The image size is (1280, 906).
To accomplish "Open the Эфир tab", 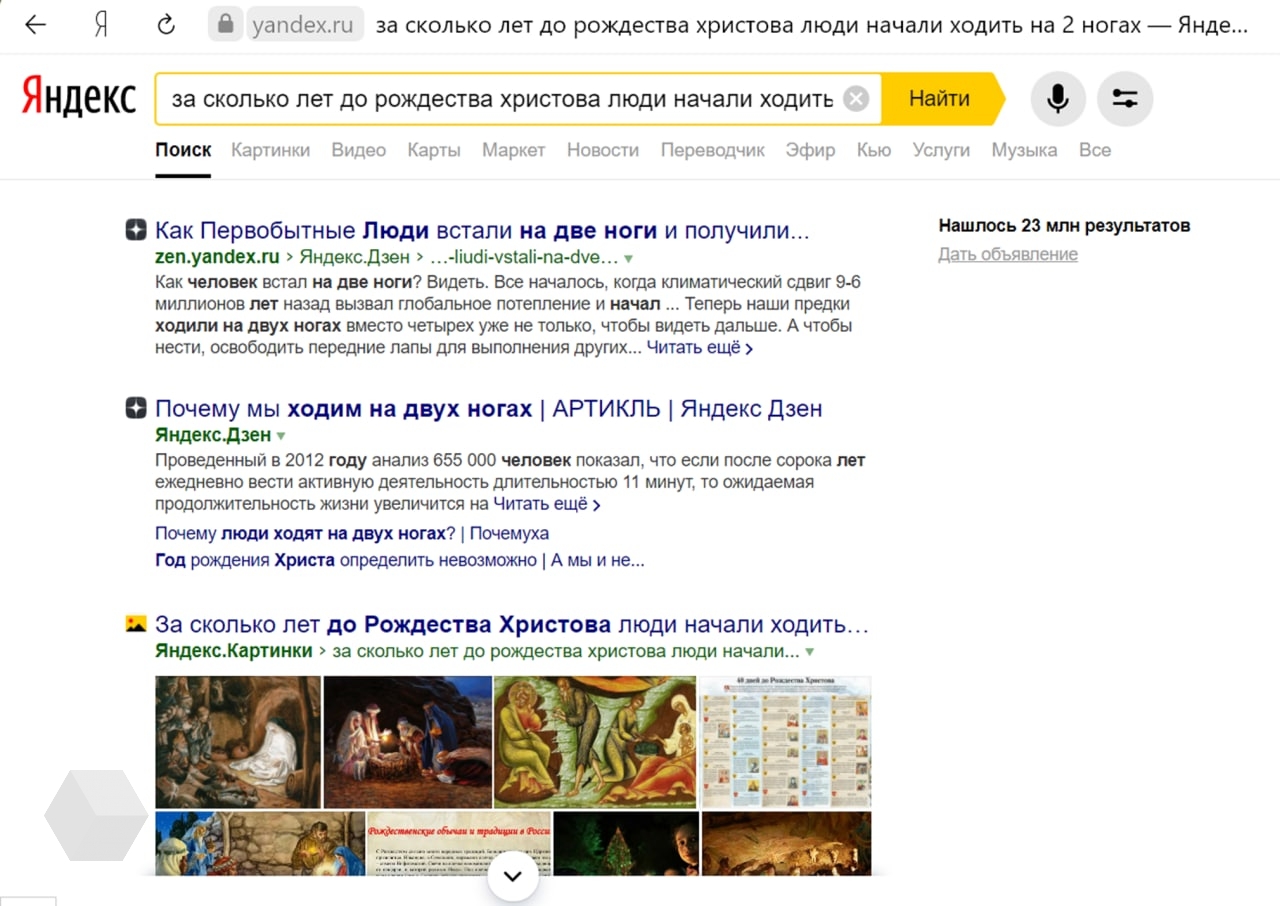I will [x=810, y=150].
